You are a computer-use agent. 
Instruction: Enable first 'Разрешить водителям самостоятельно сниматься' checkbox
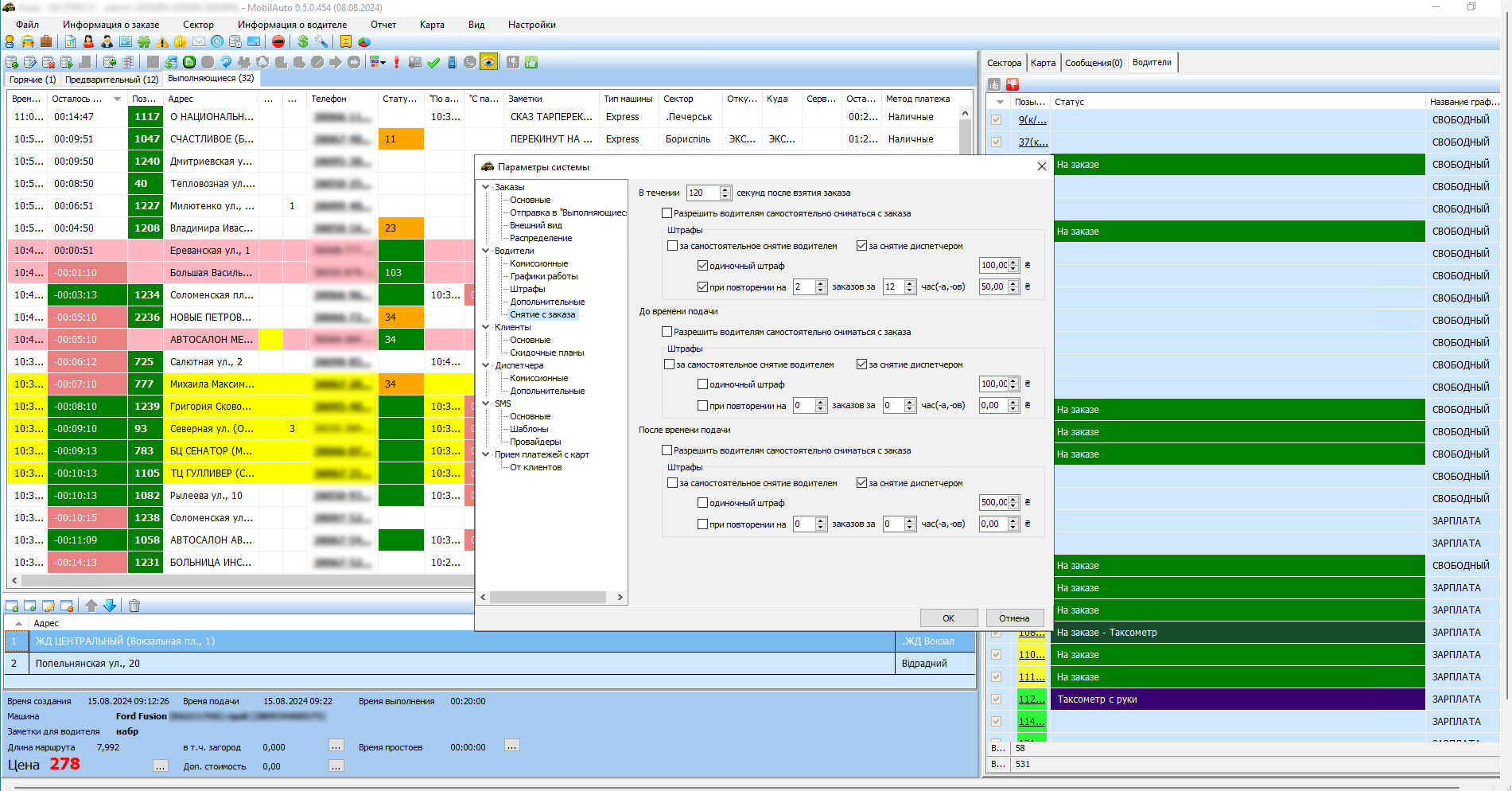click(x=667, y=213)
